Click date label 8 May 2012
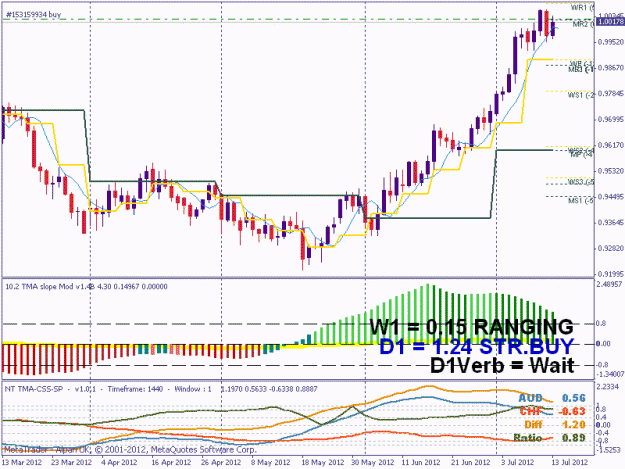Screen dimensions: 625x469 270,462
